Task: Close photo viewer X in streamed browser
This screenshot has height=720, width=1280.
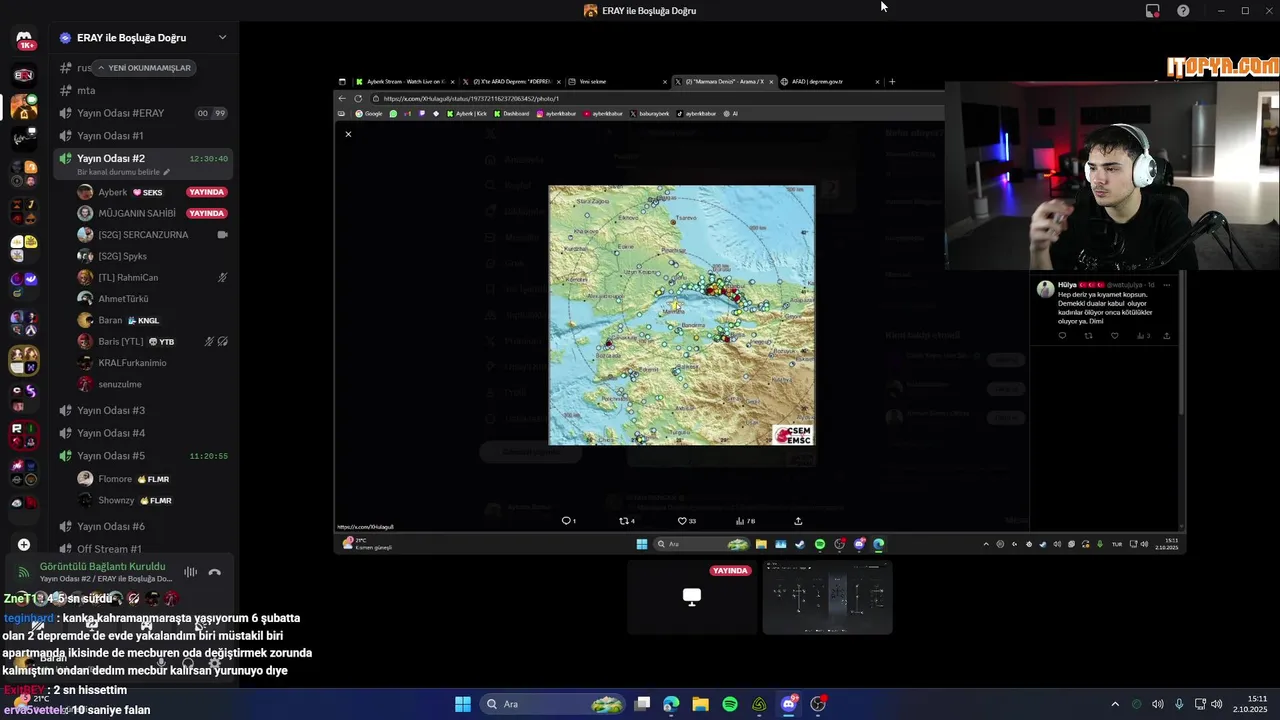Action: [x=348, y=134]
